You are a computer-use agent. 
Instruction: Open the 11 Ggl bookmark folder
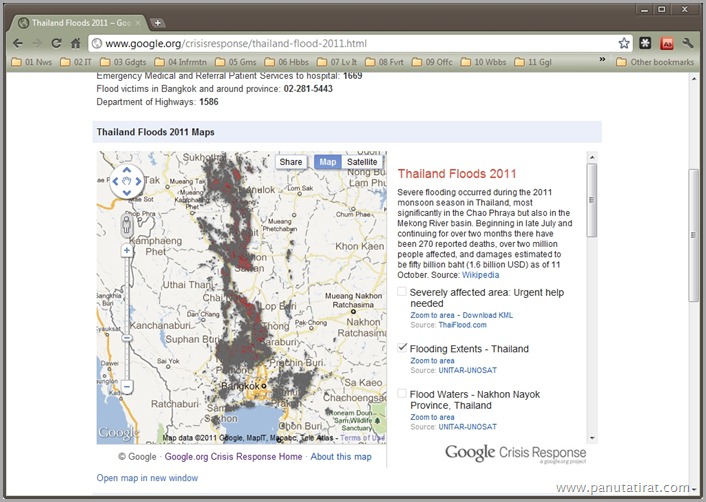[x=533, y=62]
